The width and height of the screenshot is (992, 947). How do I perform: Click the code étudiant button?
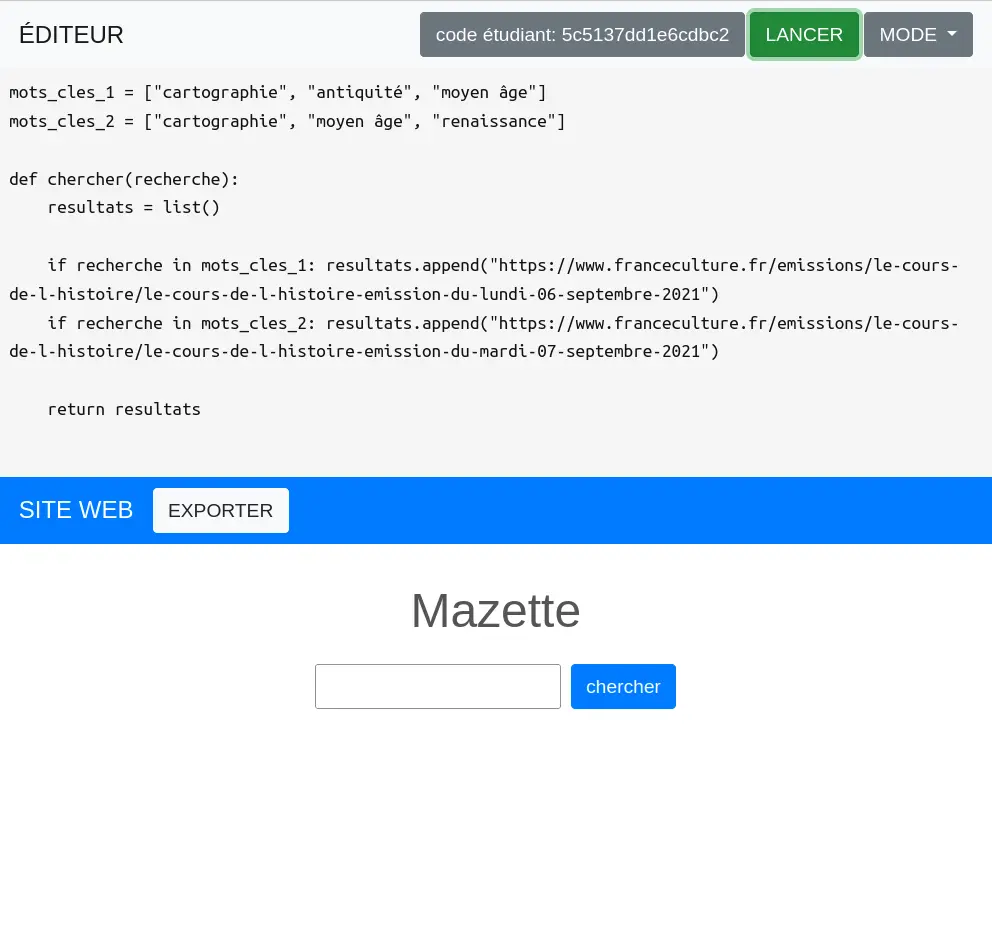582,35
